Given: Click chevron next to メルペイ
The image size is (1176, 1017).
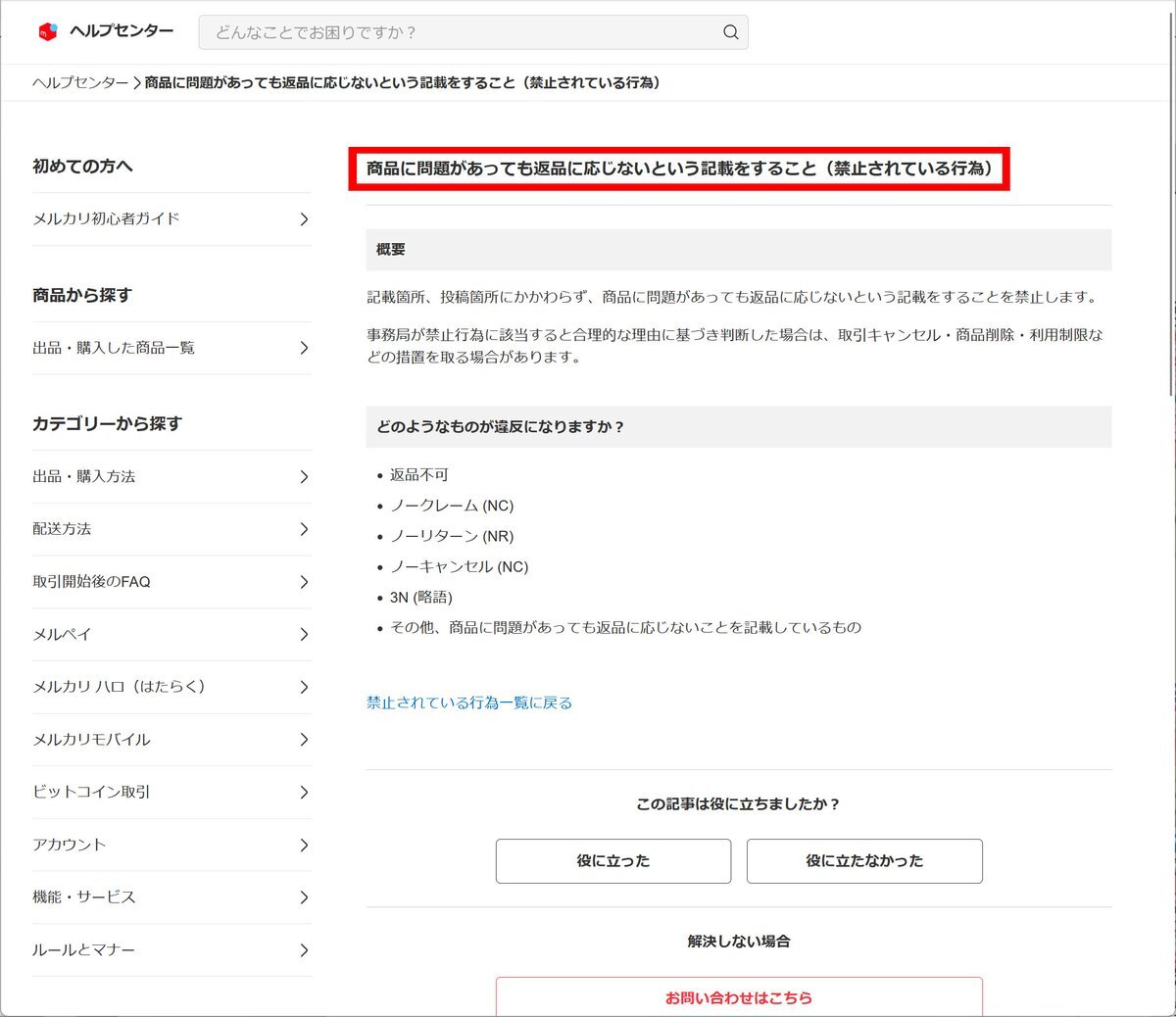Looking at the screenshot, I should 304,635.
